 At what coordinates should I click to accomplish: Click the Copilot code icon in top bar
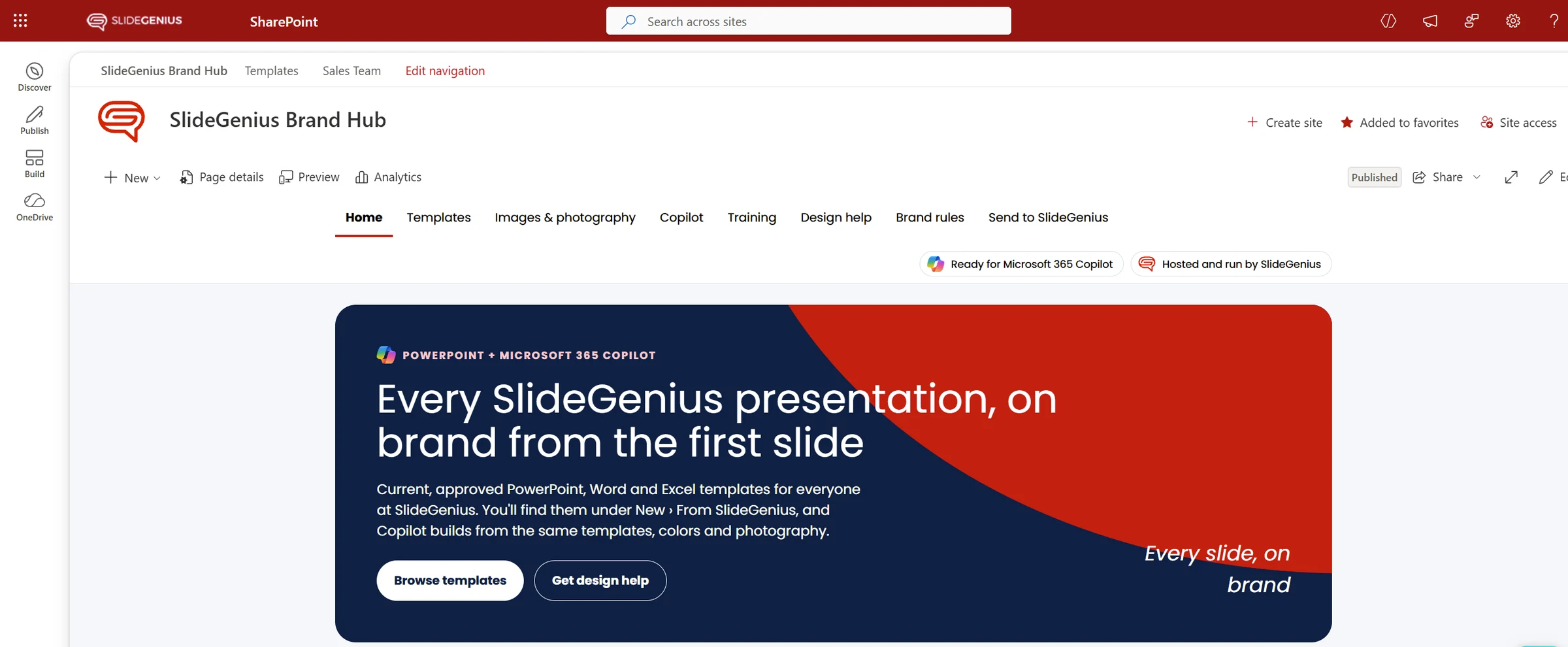point(1388,21)
